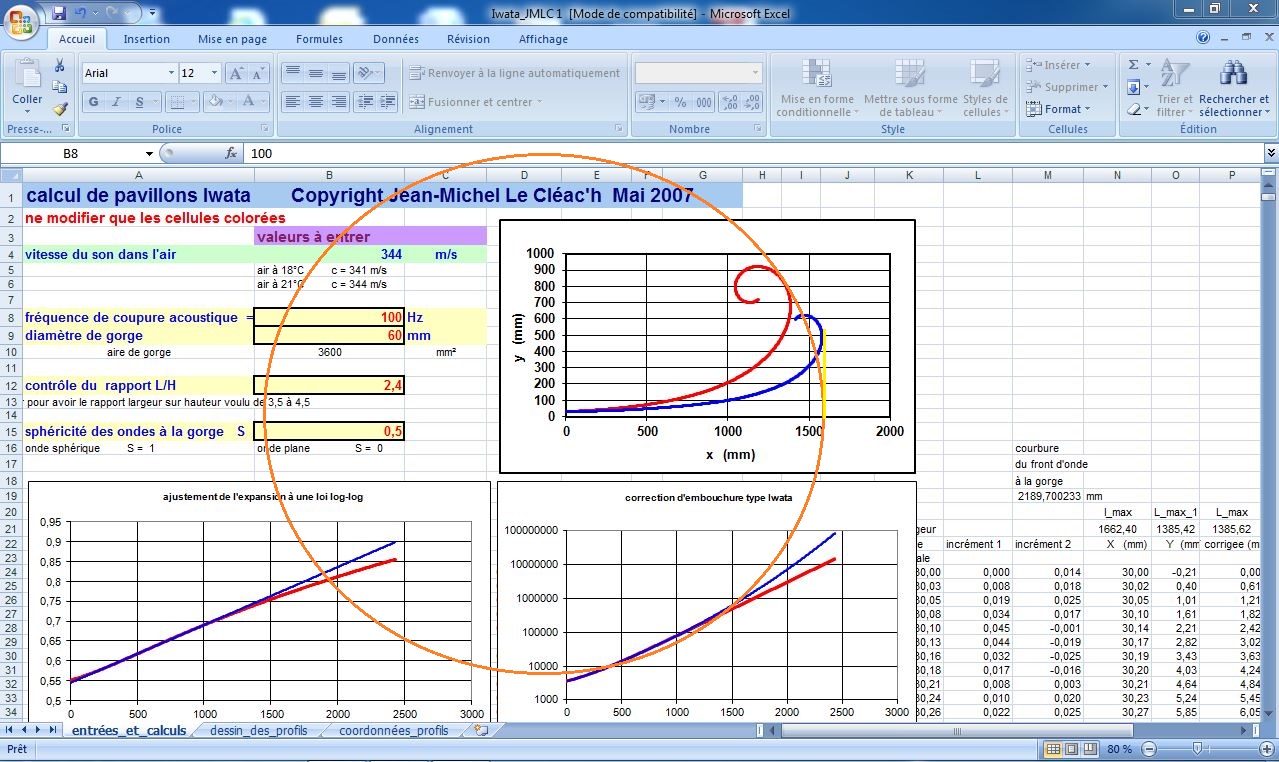Image resolution: width=1279 pixels, height=762 pixels.
Task: Open Rechercher et sélectionner binoculars
Action: [1234, 89]
